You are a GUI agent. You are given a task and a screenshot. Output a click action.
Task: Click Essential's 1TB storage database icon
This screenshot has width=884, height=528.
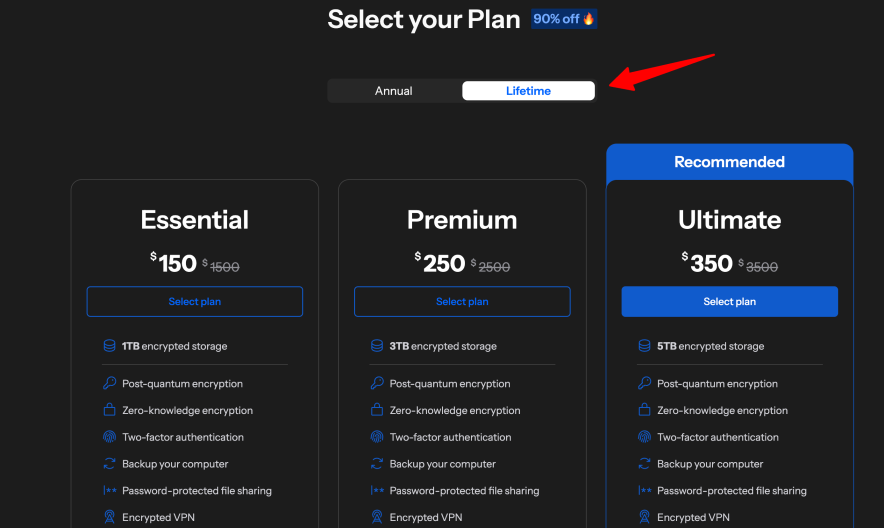(110, 346)
